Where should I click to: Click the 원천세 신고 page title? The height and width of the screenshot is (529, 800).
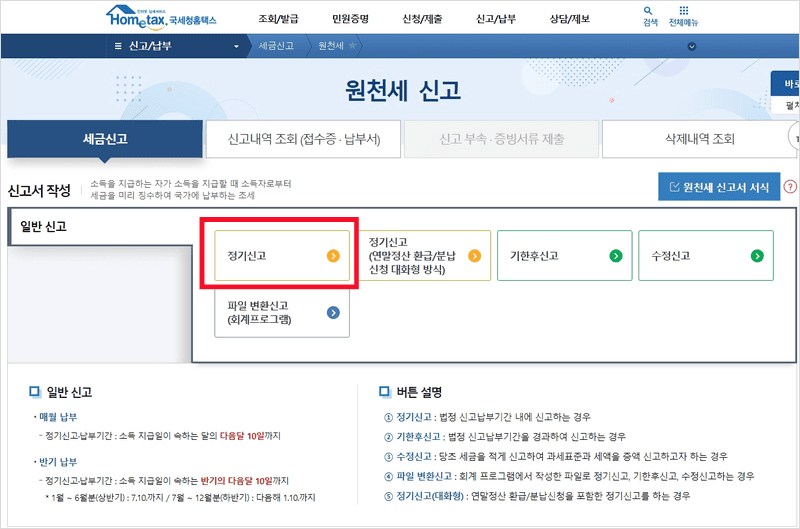[x=403, y=90]
